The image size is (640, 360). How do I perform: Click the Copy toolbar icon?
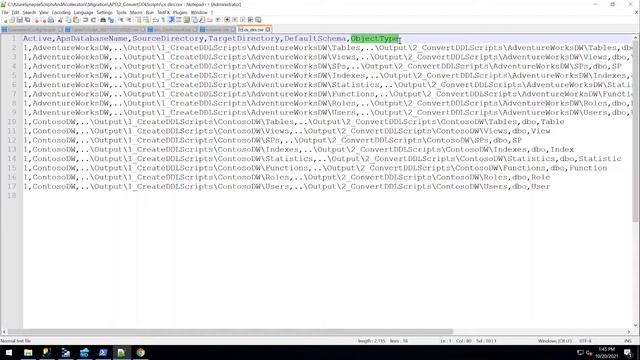[68, 20]
